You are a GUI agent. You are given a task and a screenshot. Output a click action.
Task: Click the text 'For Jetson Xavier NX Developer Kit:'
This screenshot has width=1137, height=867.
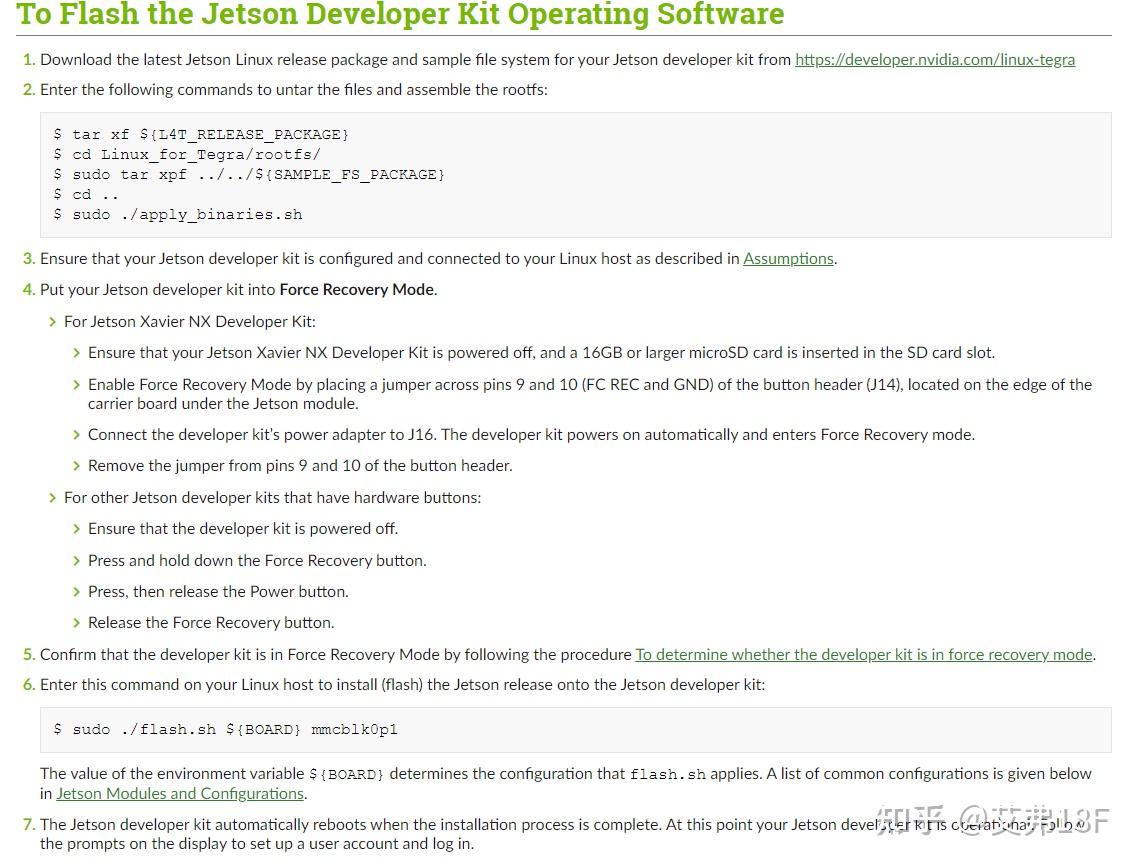point(190,322)
